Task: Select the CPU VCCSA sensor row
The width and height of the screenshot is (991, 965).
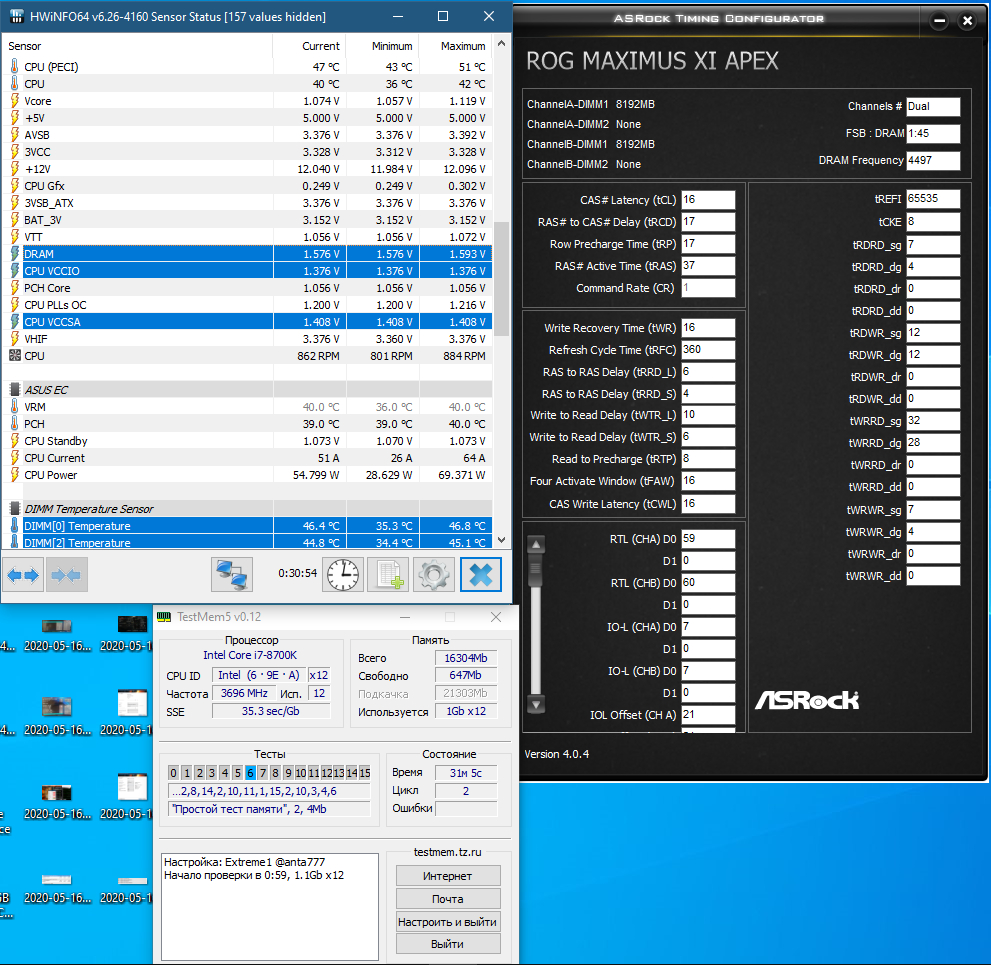Action: (247, 322)
